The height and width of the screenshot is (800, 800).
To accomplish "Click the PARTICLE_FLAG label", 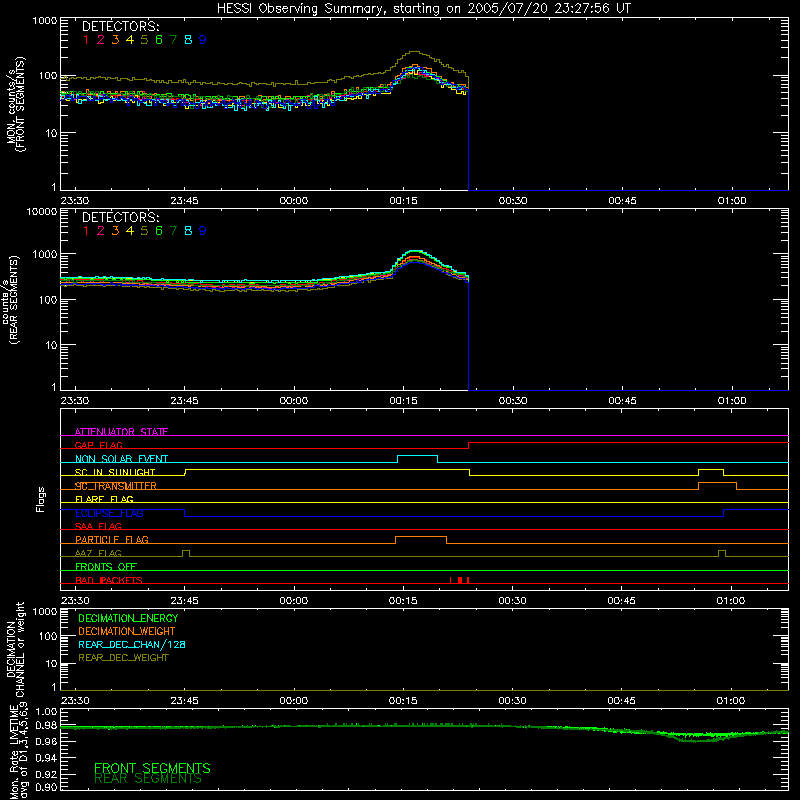I will click(x=112, y=539).
